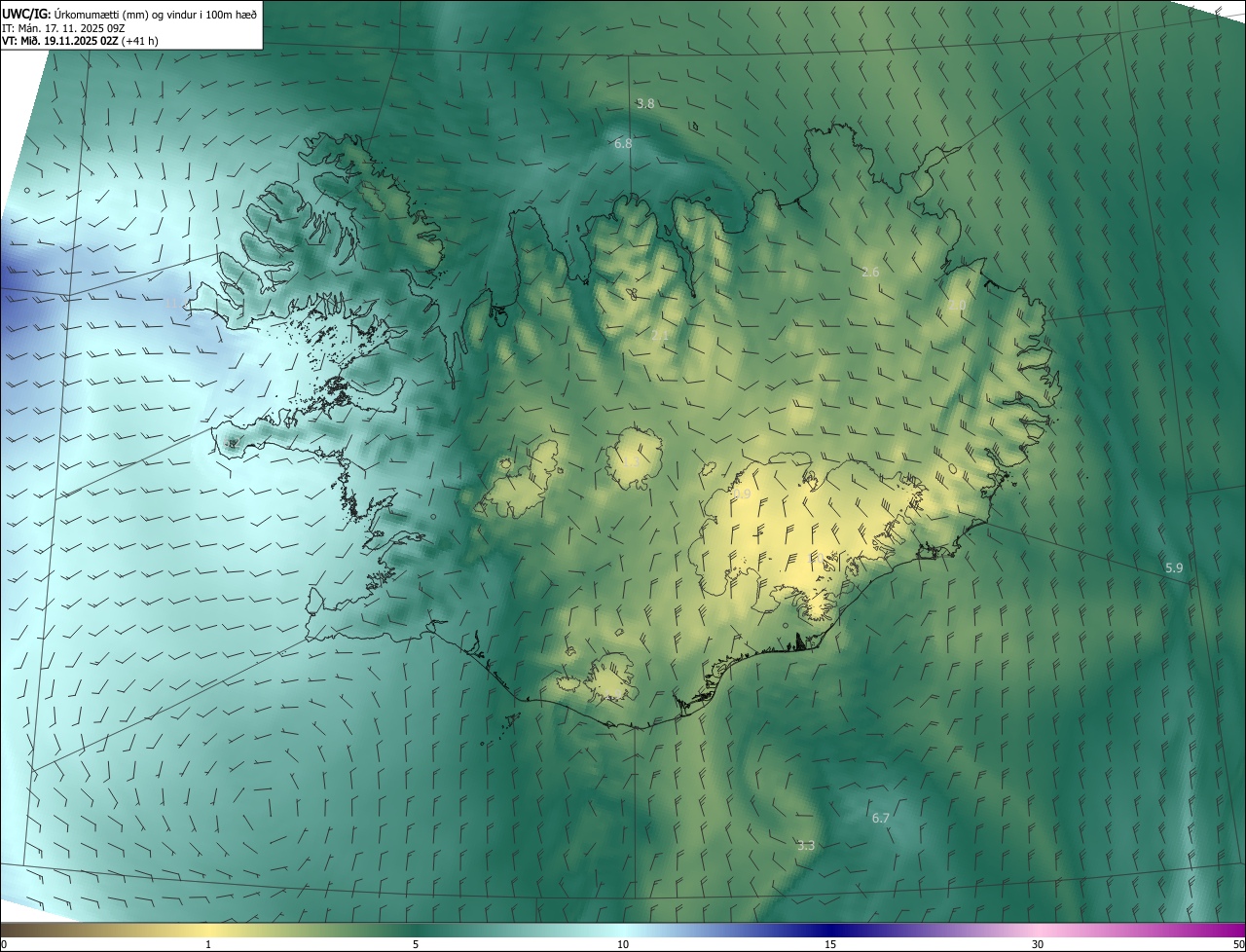
Task: Click the 3.3 value label on the map
Action: tap(805, 845)
